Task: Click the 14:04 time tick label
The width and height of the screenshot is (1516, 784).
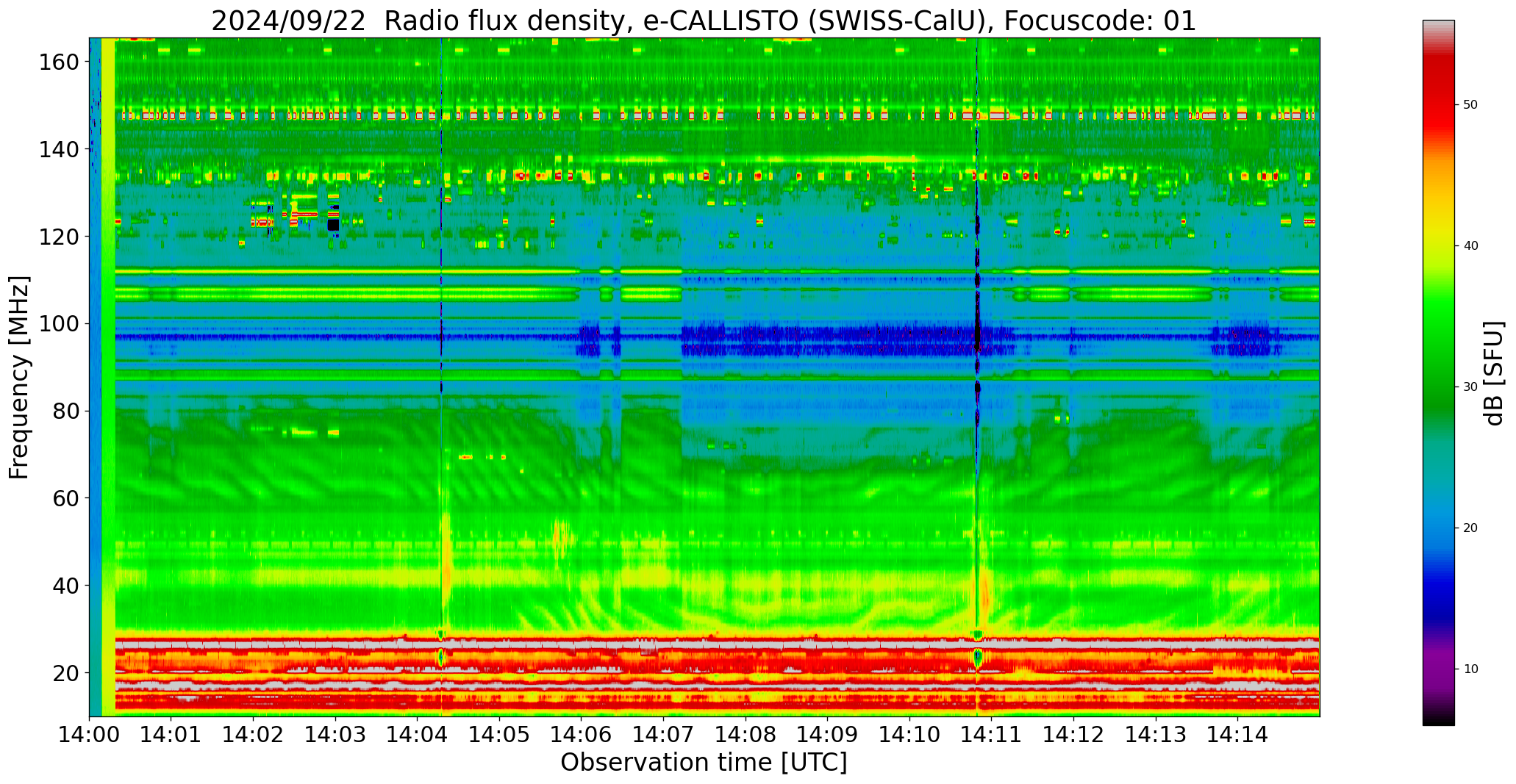Action: coord(418,733)
